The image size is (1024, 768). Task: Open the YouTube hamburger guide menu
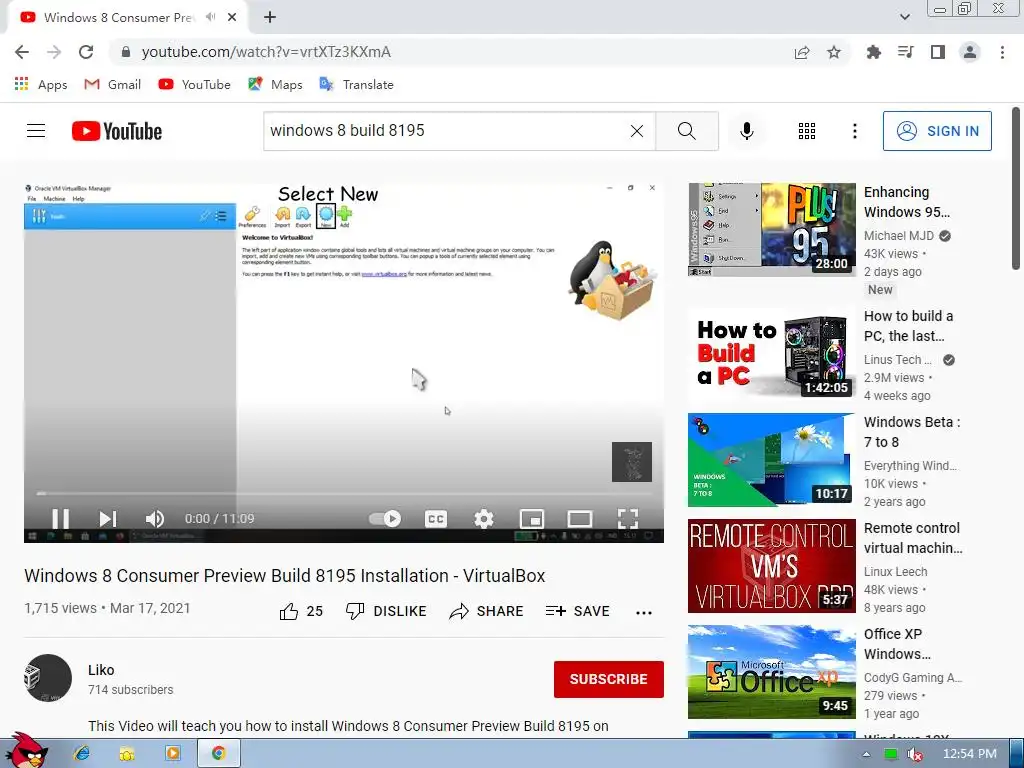pyautogui.click(x=36, y=131)
